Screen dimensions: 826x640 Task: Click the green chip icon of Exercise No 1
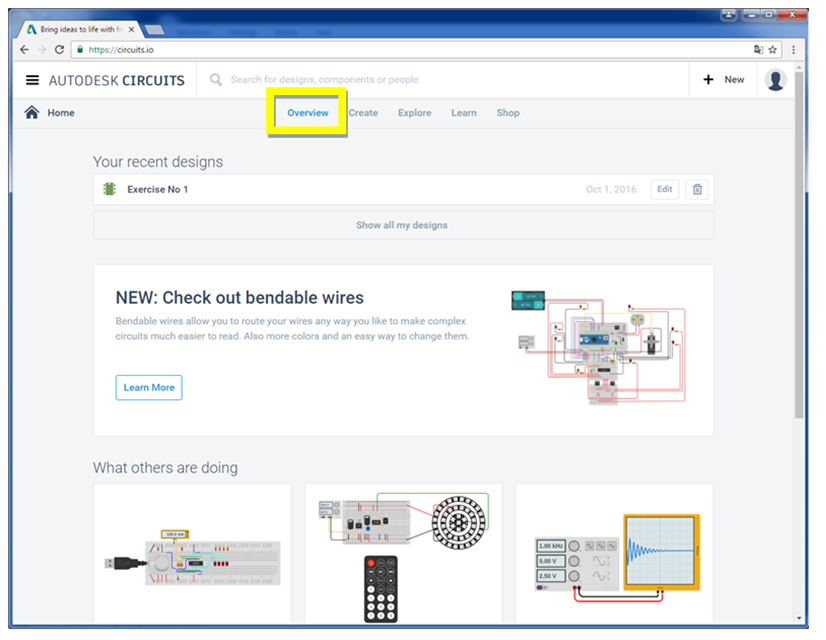coord(109,189)
